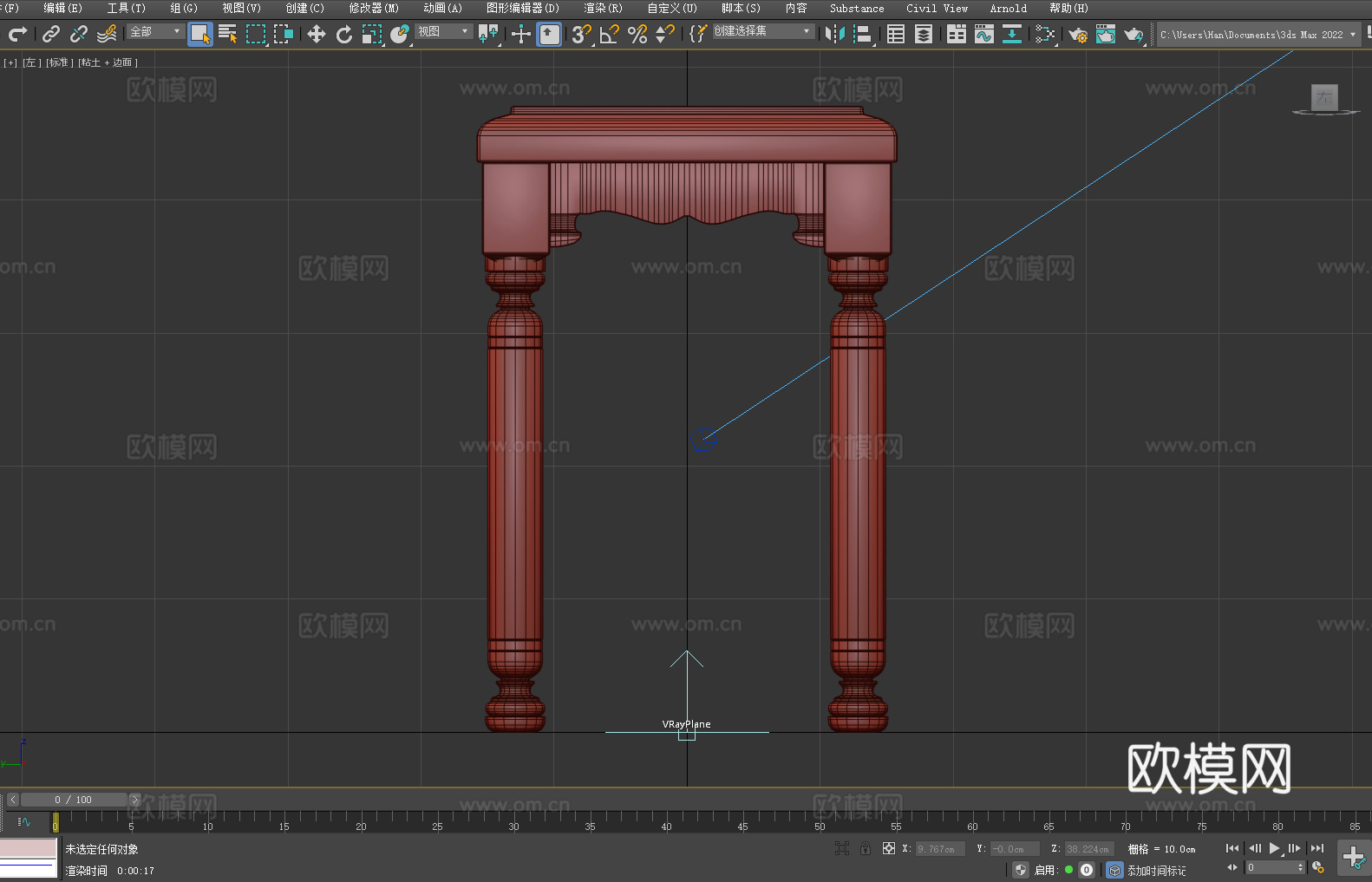Go to start of animation

pos(1232,848)
